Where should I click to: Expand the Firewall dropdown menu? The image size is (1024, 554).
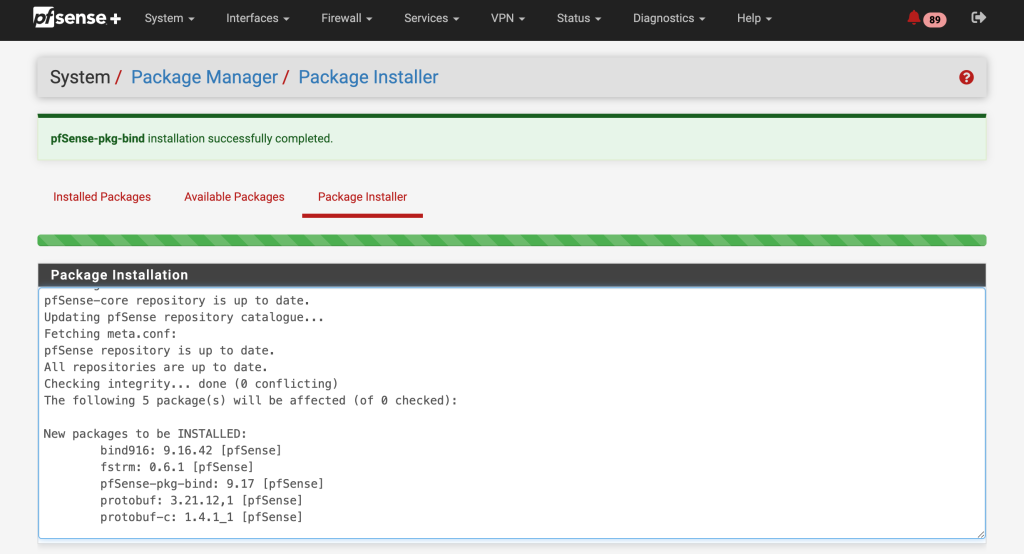346,18
